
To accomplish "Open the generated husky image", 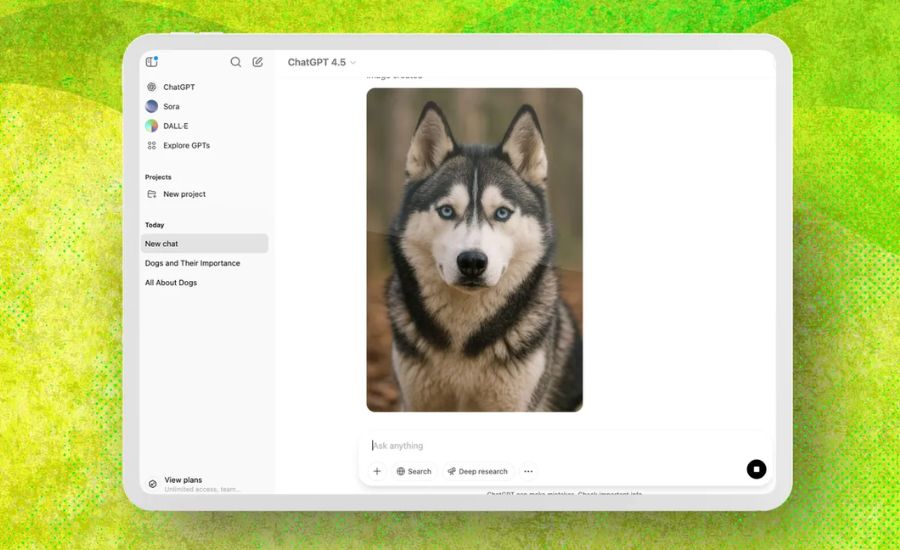I will 475,250.
